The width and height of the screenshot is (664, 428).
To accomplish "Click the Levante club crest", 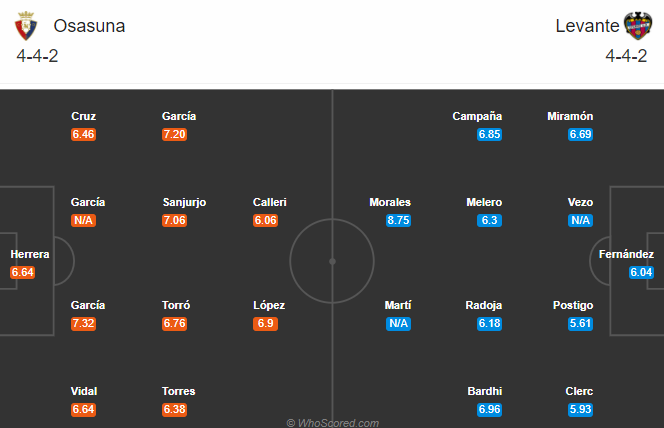I will 638,26.
